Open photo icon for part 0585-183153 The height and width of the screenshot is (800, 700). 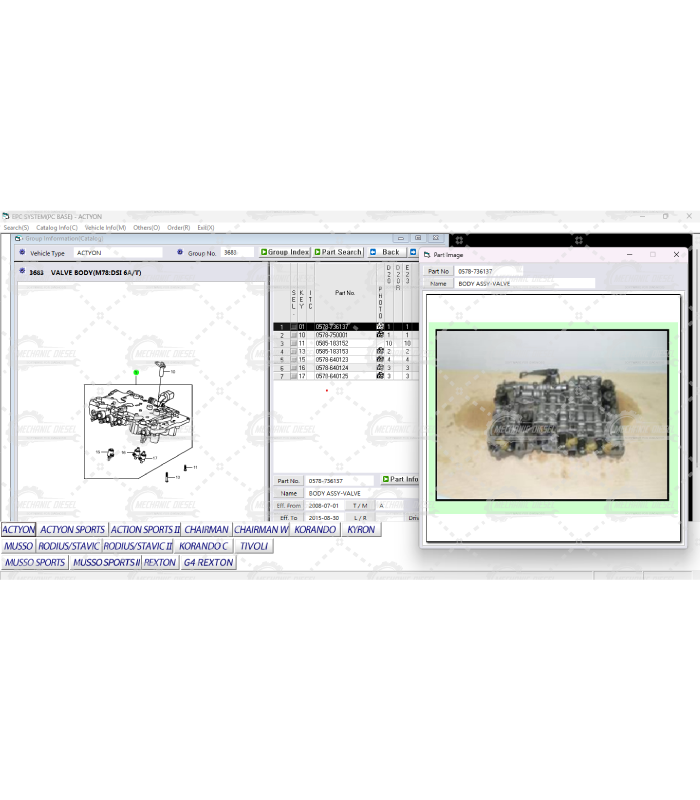click(x=380, y=352)
